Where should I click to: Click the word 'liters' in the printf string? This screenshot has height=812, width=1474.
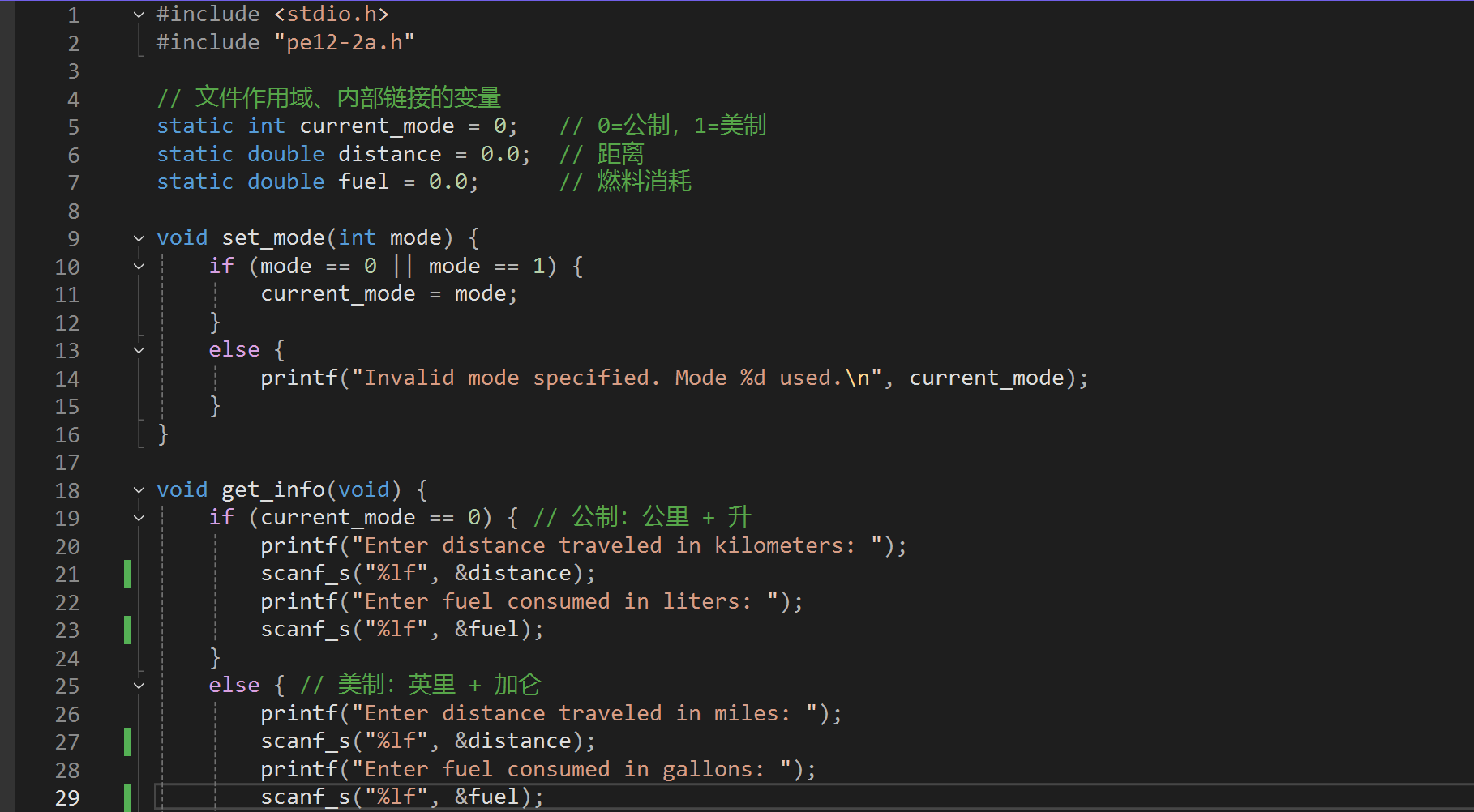[701, 602]
